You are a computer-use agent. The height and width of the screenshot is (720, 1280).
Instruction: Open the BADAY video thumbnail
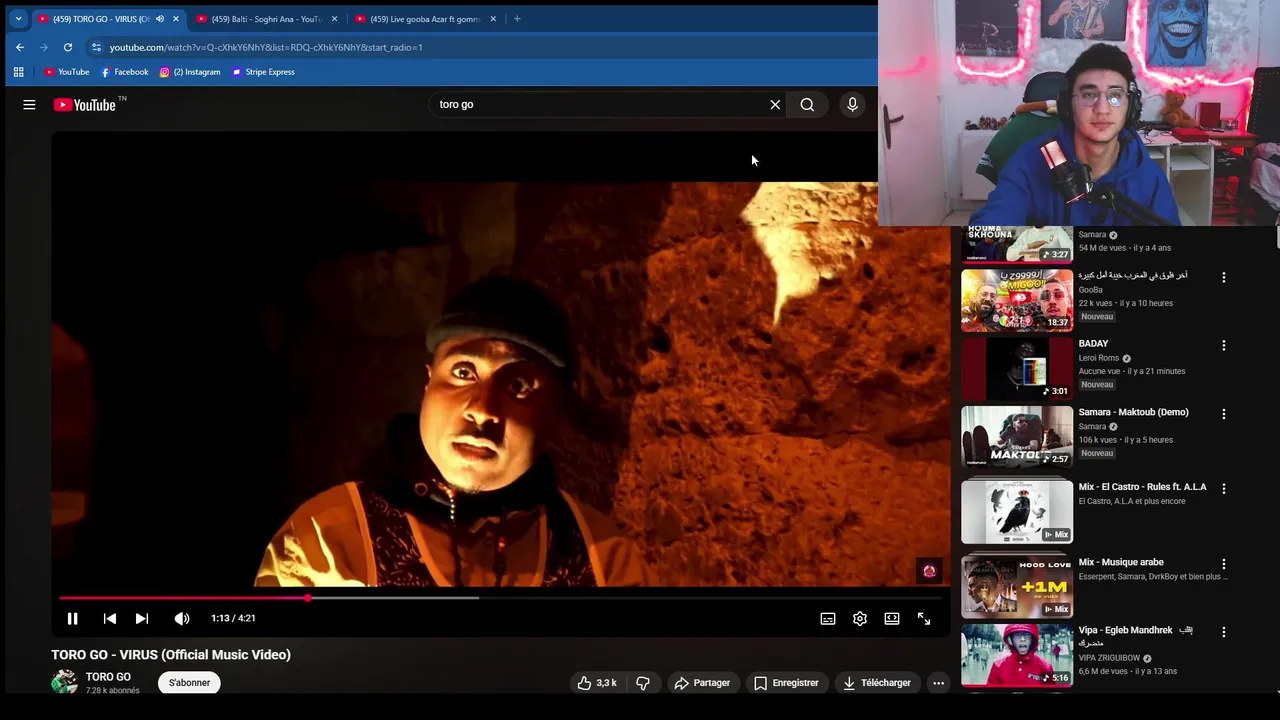click(x=1017, y=368)
